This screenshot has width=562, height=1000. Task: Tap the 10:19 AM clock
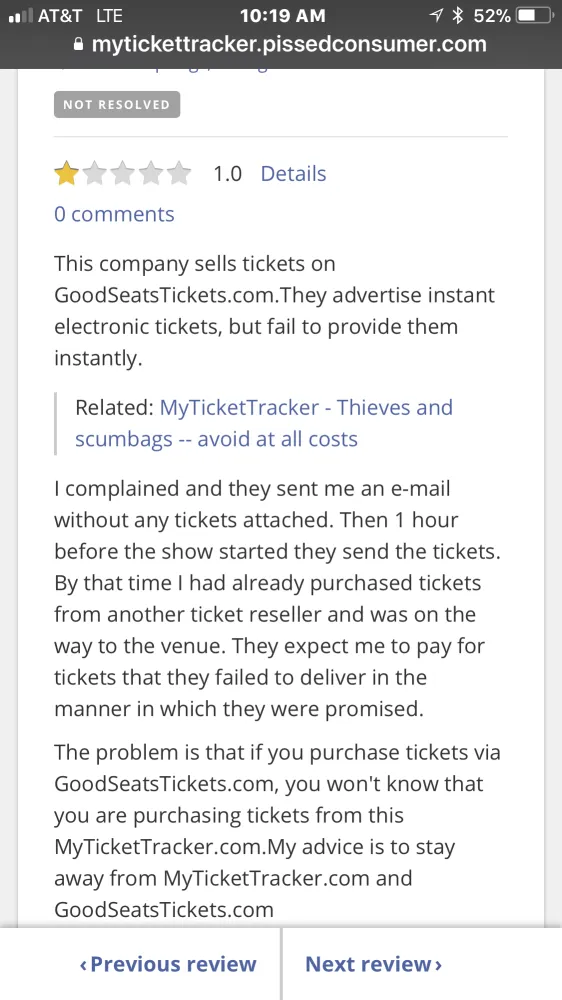(x=283, y=16)
